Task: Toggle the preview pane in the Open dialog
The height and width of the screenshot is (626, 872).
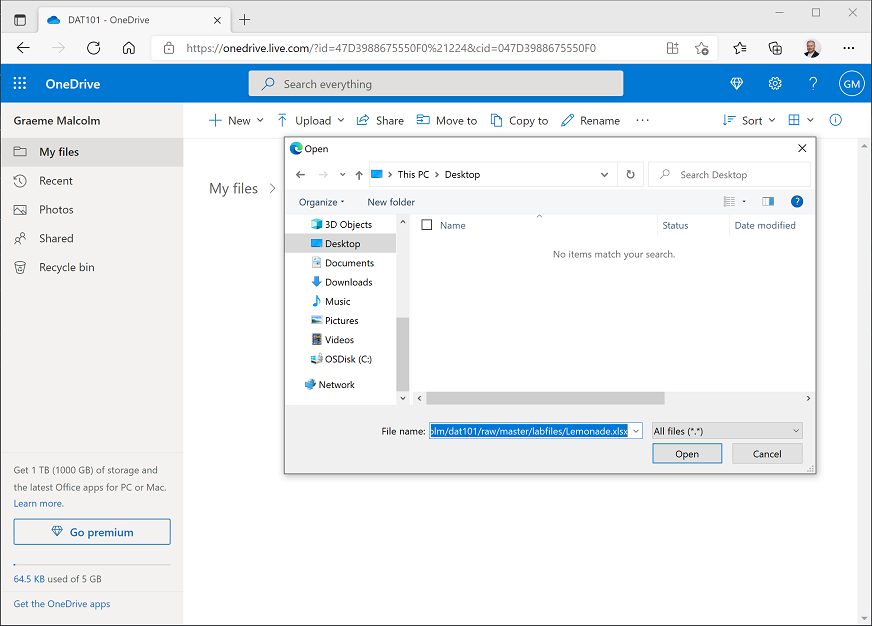Action: pos(767,201)
